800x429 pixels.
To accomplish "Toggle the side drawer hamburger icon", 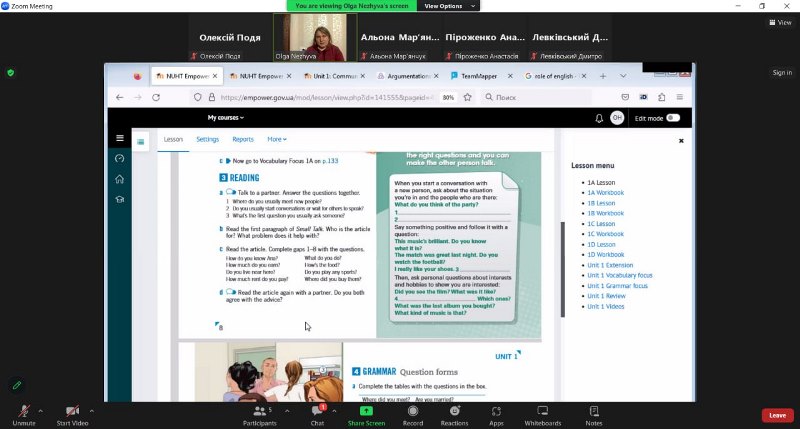I will (x=120, y=138).
